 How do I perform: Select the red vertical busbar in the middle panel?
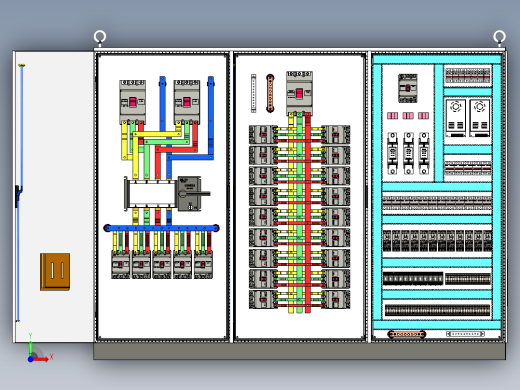(x=308, y=213)
